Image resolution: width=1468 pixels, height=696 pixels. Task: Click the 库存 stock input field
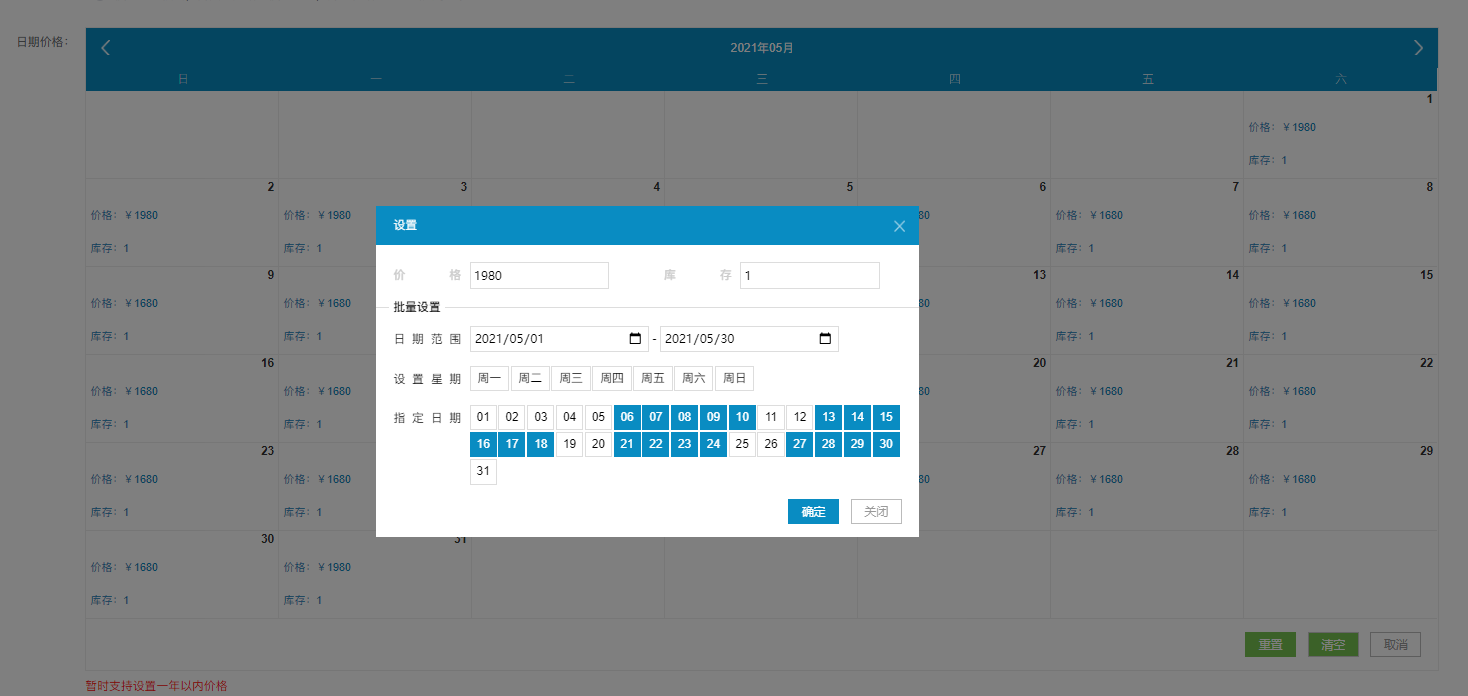pos(809,275)
